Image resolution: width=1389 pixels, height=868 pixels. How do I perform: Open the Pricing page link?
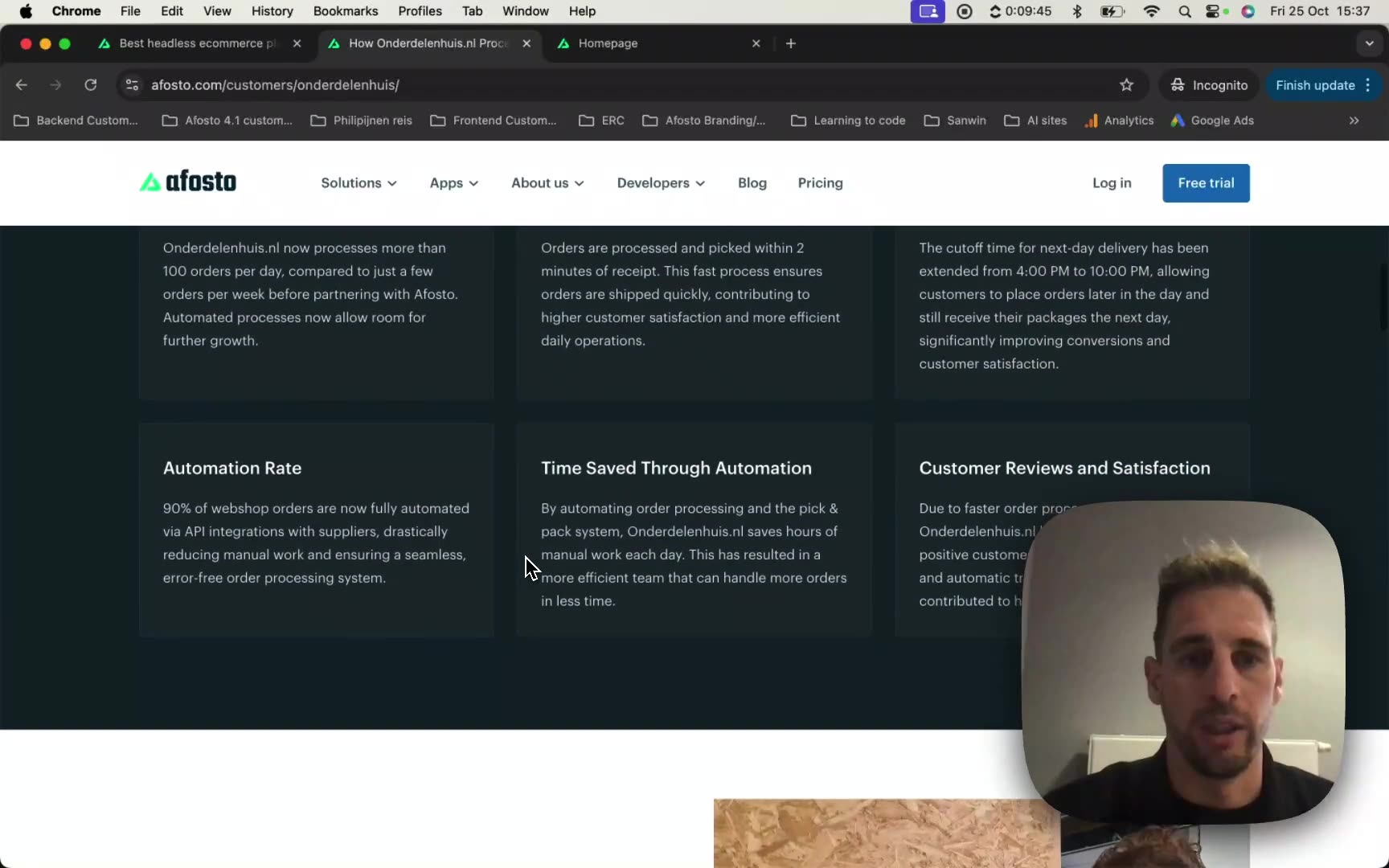tap(820, 183)
